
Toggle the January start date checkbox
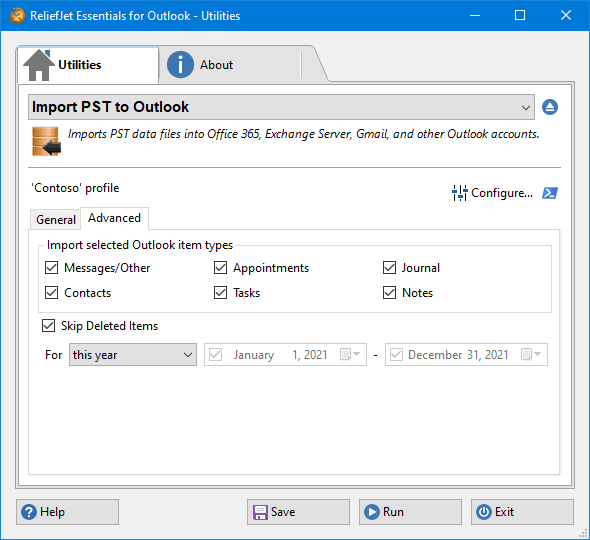click(x=216, y=354)
